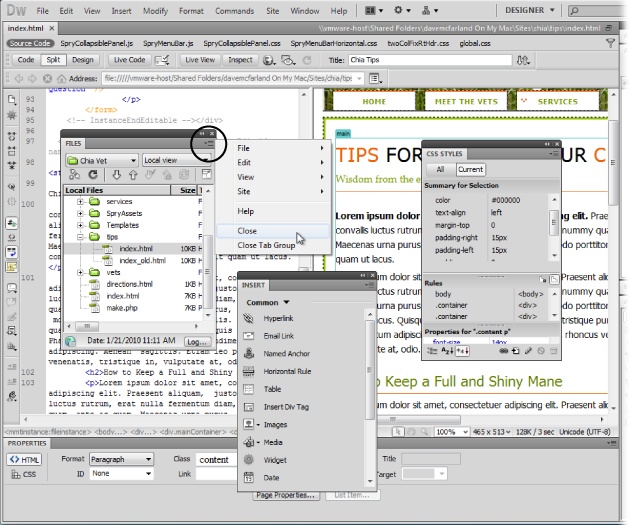Click Visual Aids eye icon in document toolbar
Screen dimensions: 630x525
click(288, 60)
